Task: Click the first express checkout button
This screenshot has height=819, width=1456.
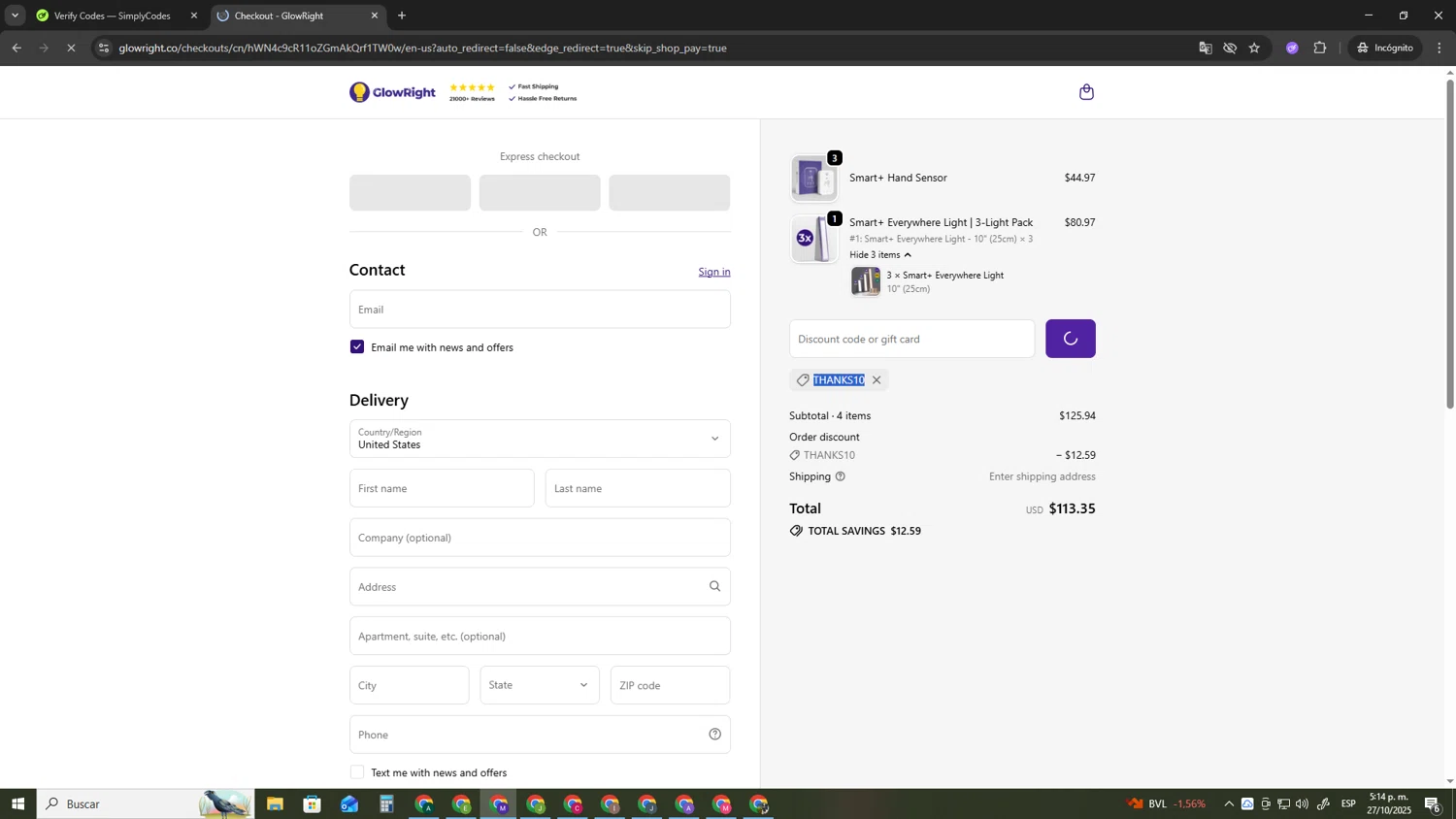Action: click(410, 193)
